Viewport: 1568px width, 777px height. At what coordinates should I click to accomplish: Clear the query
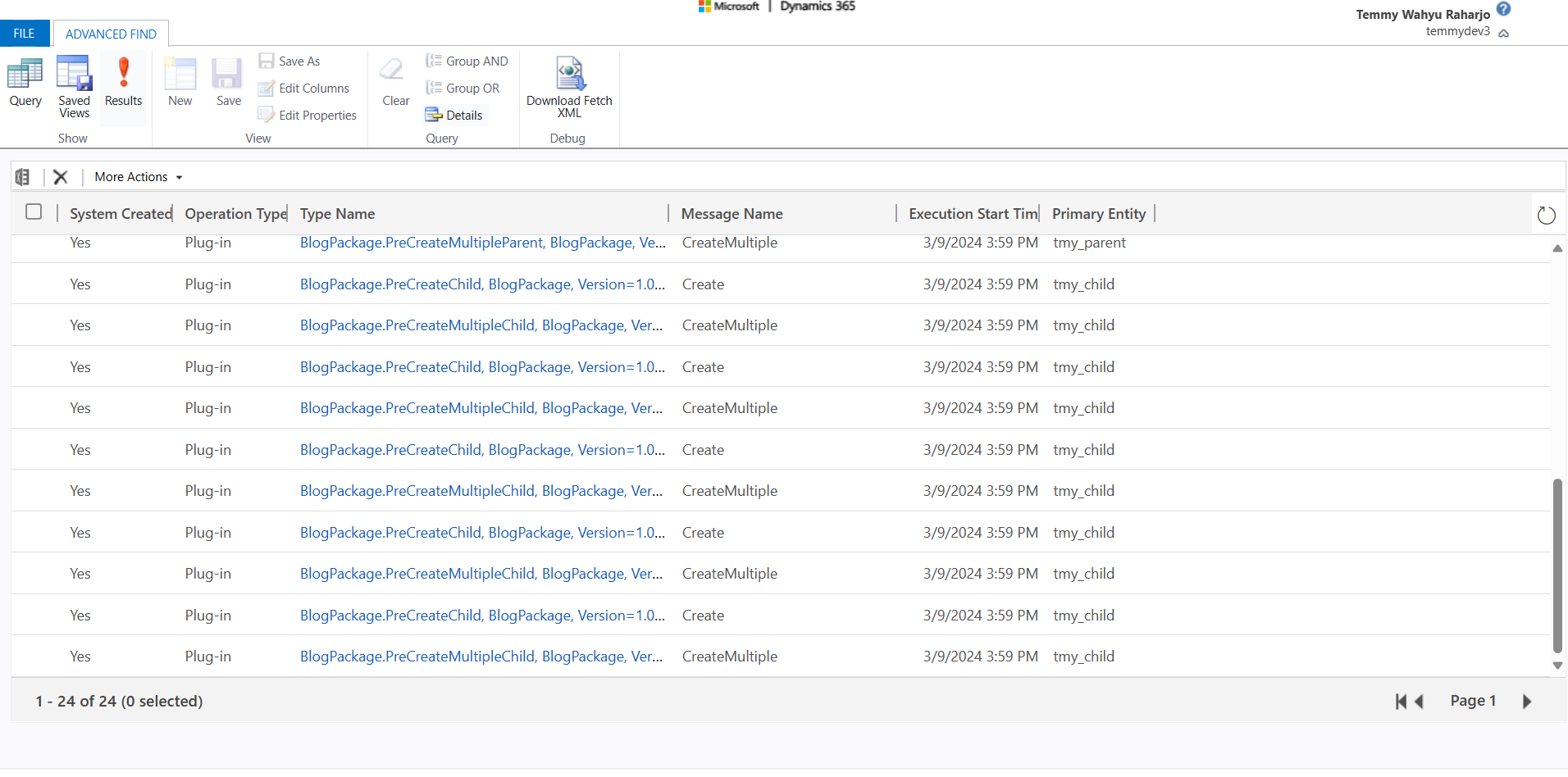pos(395,83)
